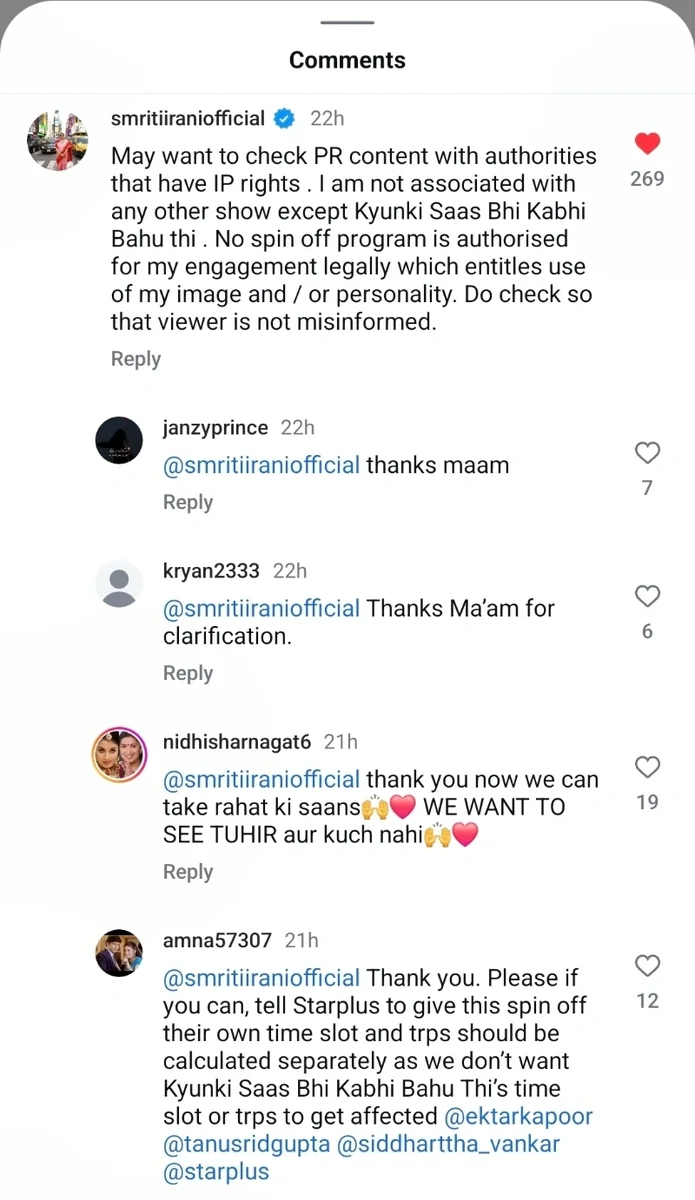Tap heart on amna57307's comment
The height and width of the screenshot is (1200, 695).
pos(647,966)
